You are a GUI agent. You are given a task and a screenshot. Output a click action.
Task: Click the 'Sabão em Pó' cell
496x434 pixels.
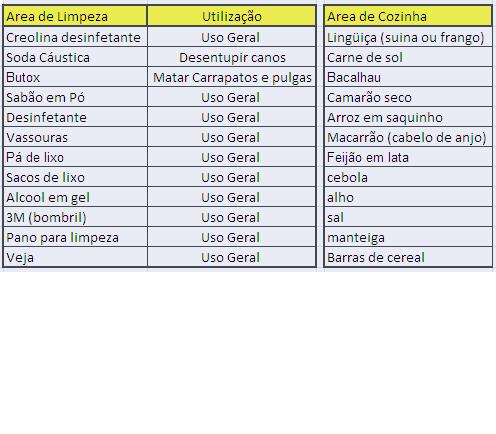point(75,97)
